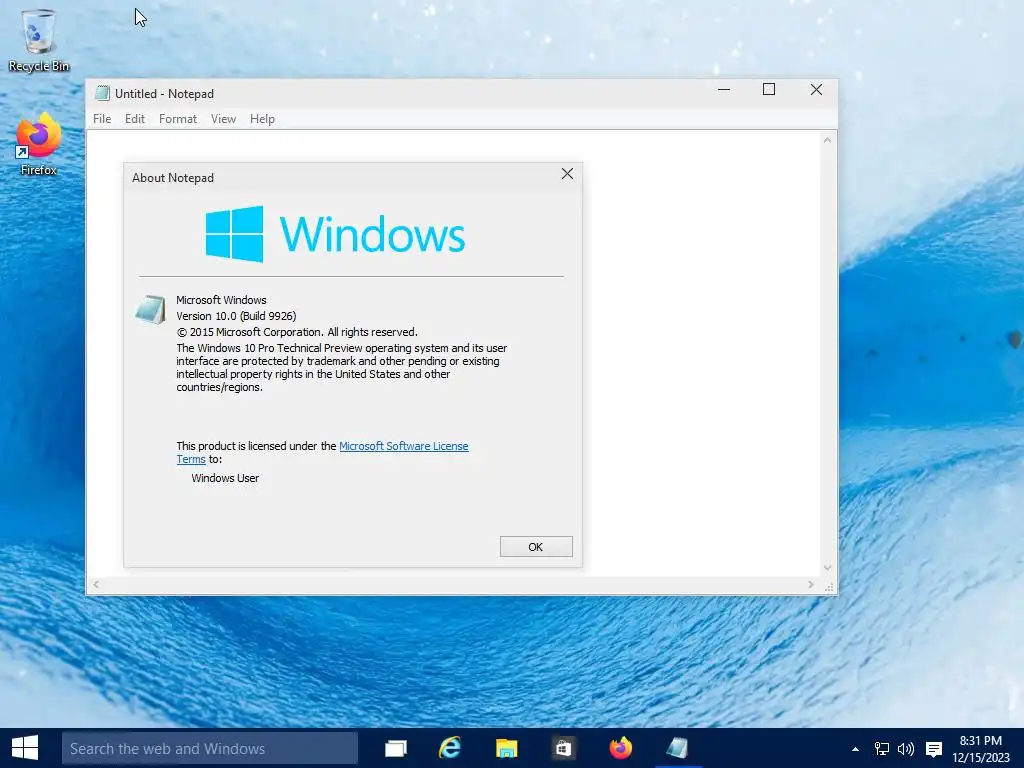Select the Notepad taskbar icon

677,748
